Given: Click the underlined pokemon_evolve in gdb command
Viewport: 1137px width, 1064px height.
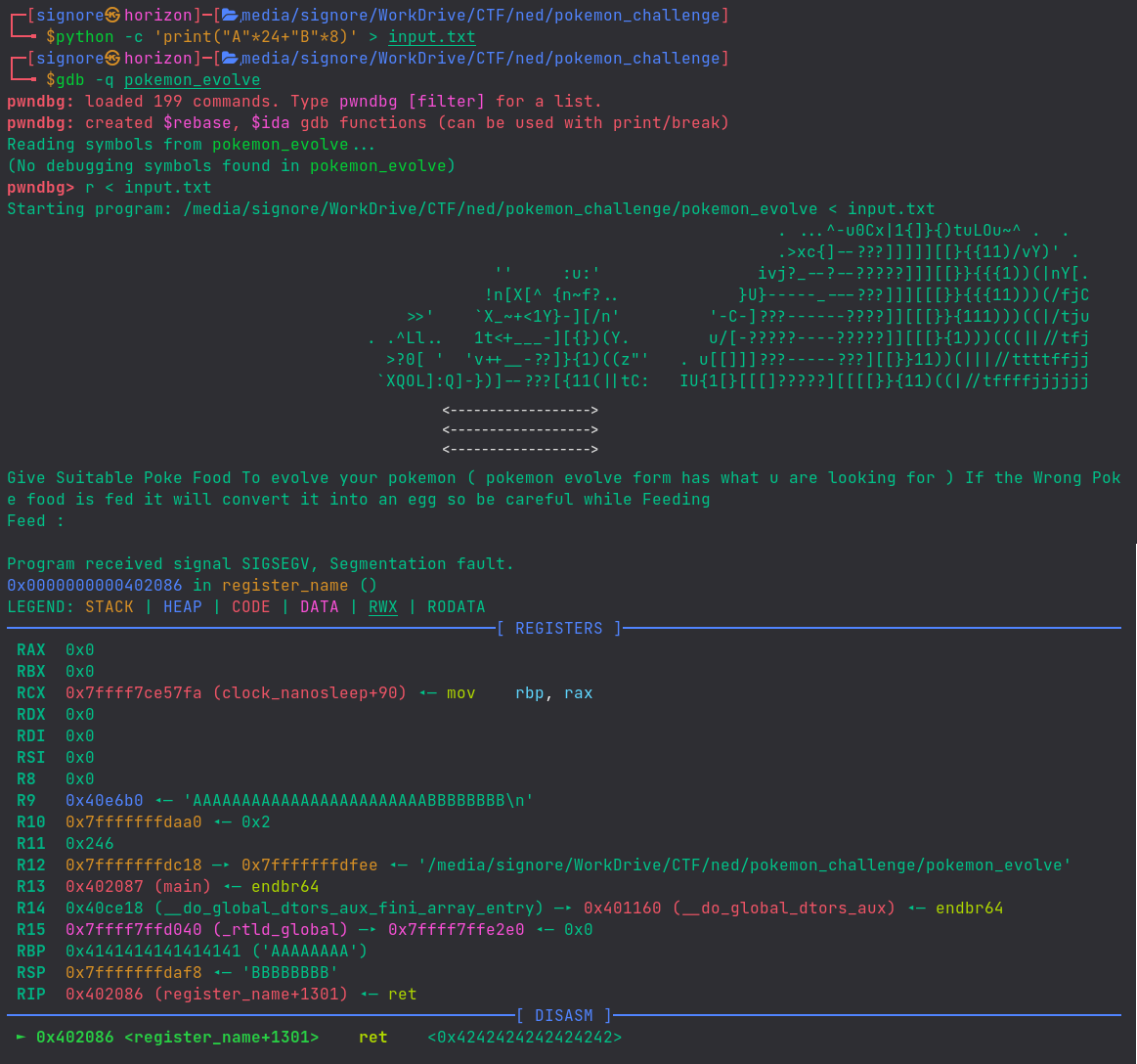Looking at the screenshot, I should click(x=192, y=80).
